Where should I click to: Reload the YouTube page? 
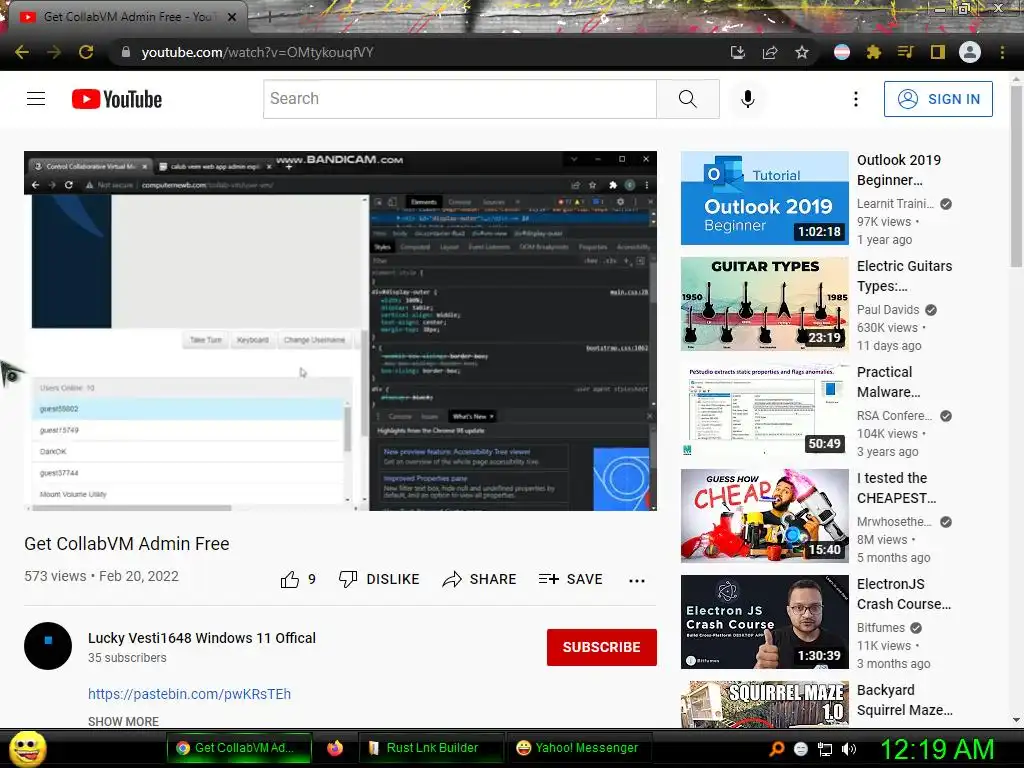pyautogui.click(x=86, y=52)
